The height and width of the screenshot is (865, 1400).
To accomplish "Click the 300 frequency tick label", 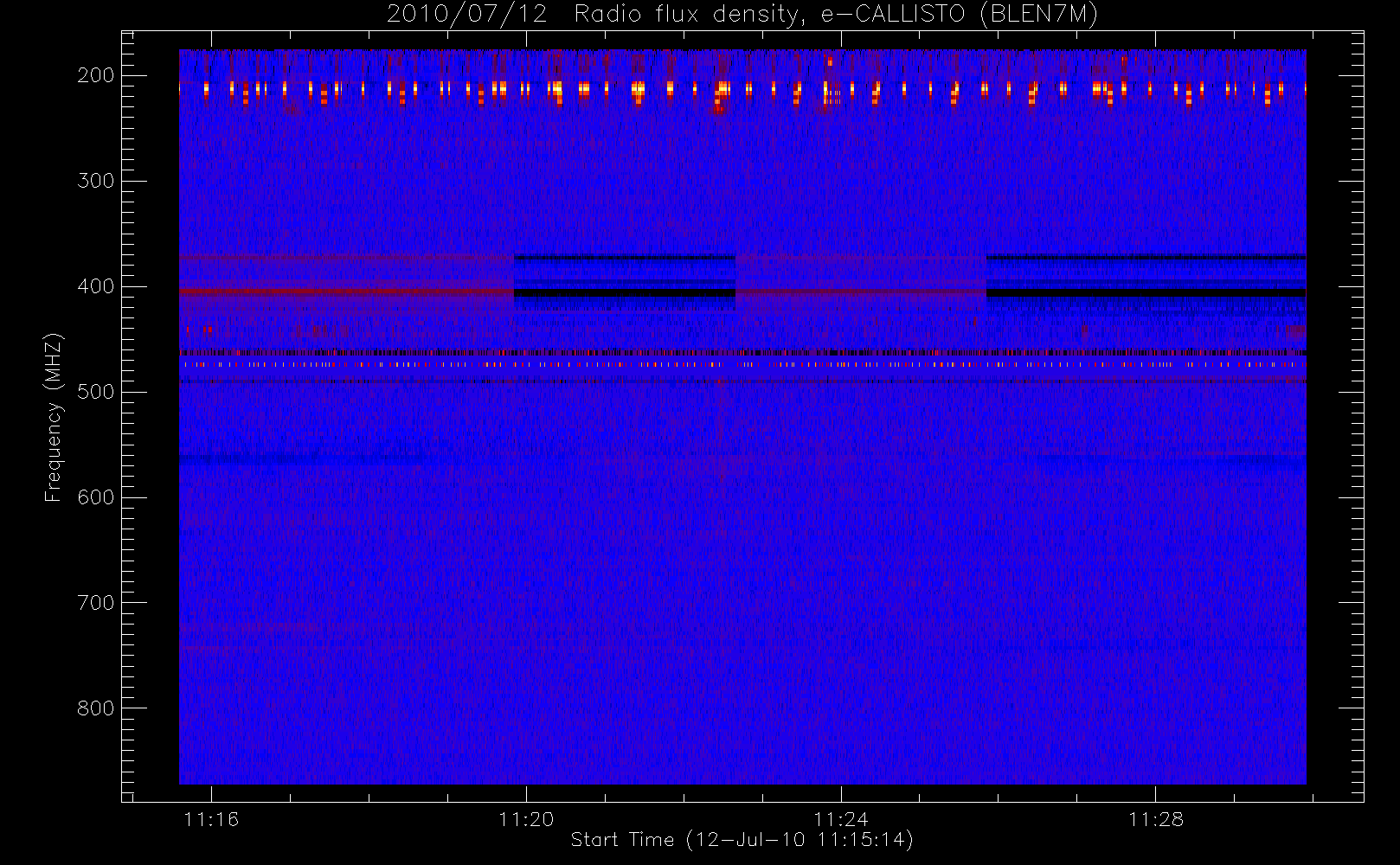I will point(96,181).
